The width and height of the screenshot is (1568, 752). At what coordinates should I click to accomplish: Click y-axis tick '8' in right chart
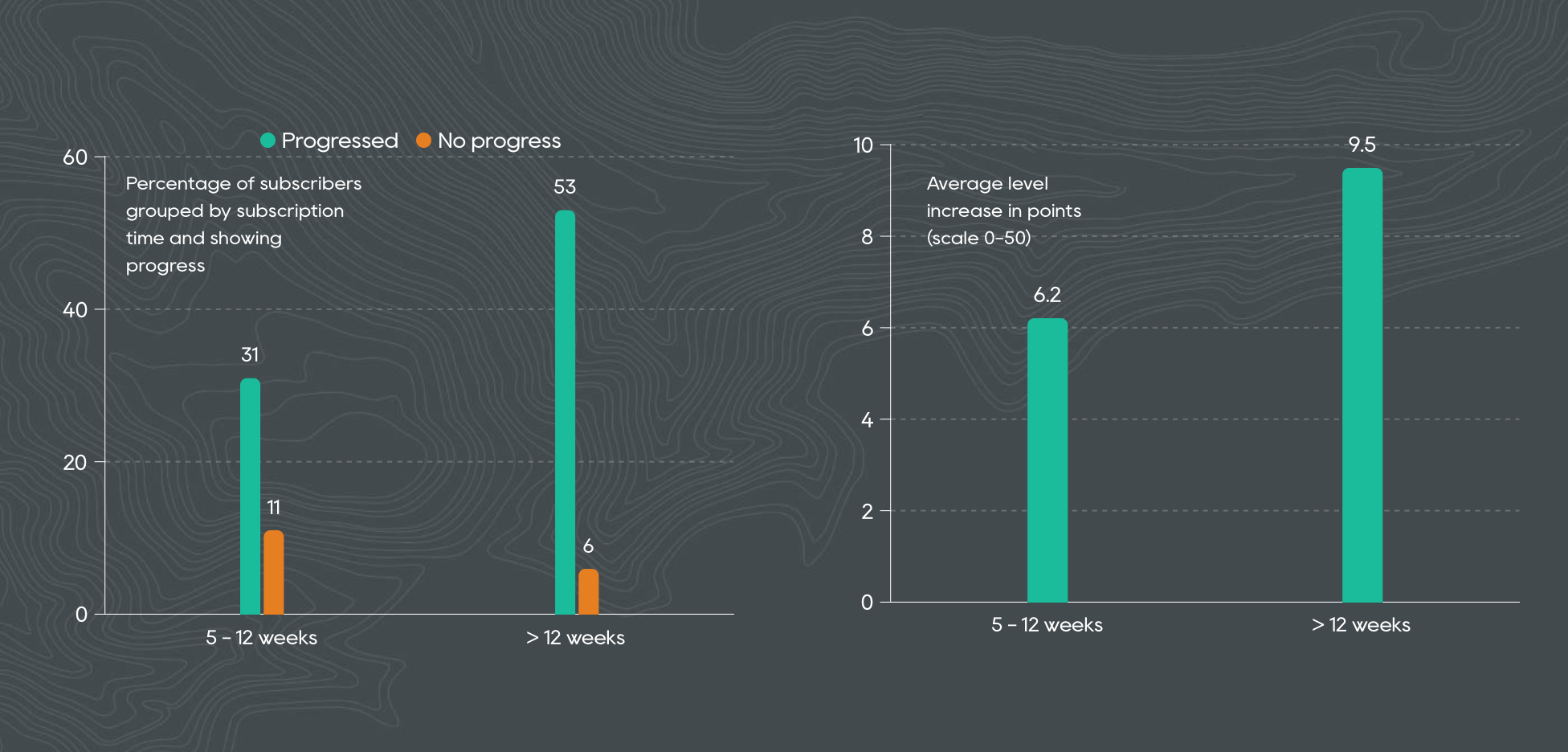[867, 237]
